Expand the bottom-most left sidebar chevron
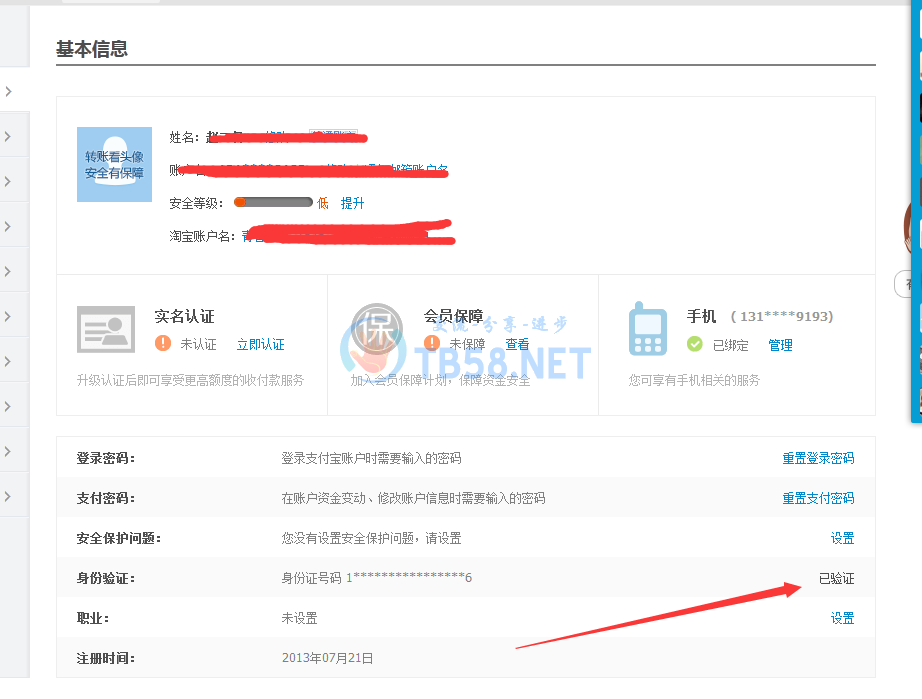 point(8,496)
